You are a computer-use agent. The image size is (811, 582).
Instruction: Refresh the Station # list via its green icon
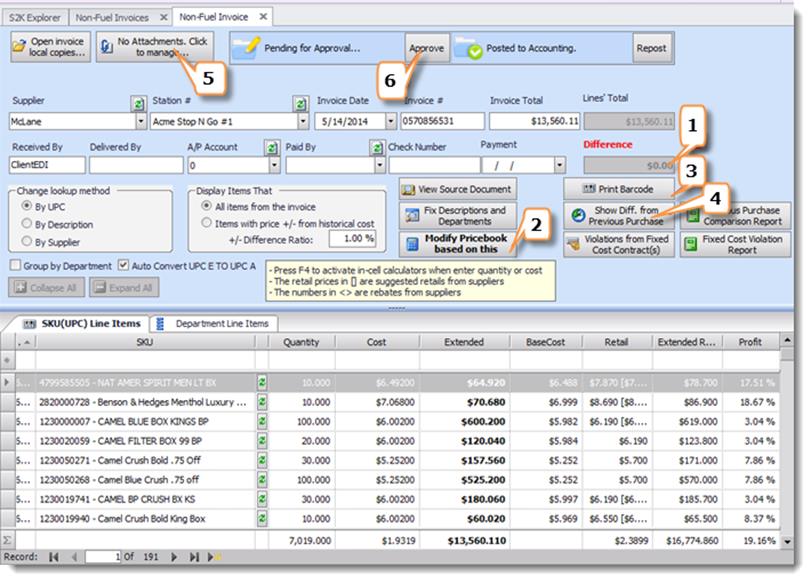pyautogui.click(x=299, y=103)
